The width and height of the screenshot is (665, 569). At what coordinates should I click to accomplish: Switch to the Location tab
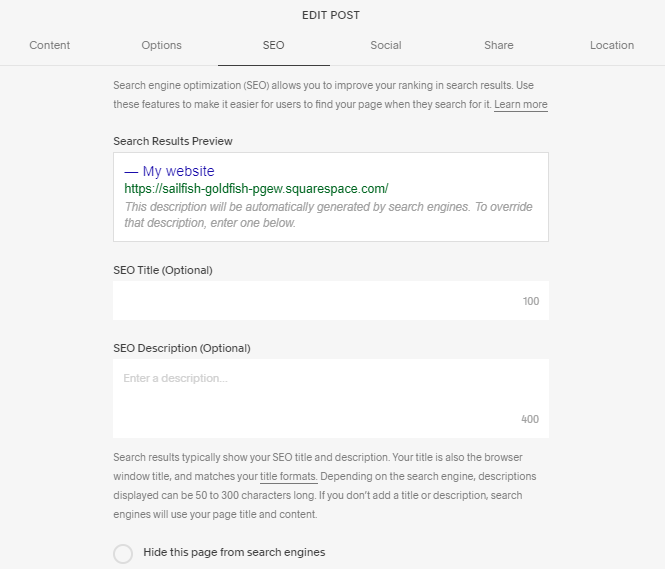(611, 45)
